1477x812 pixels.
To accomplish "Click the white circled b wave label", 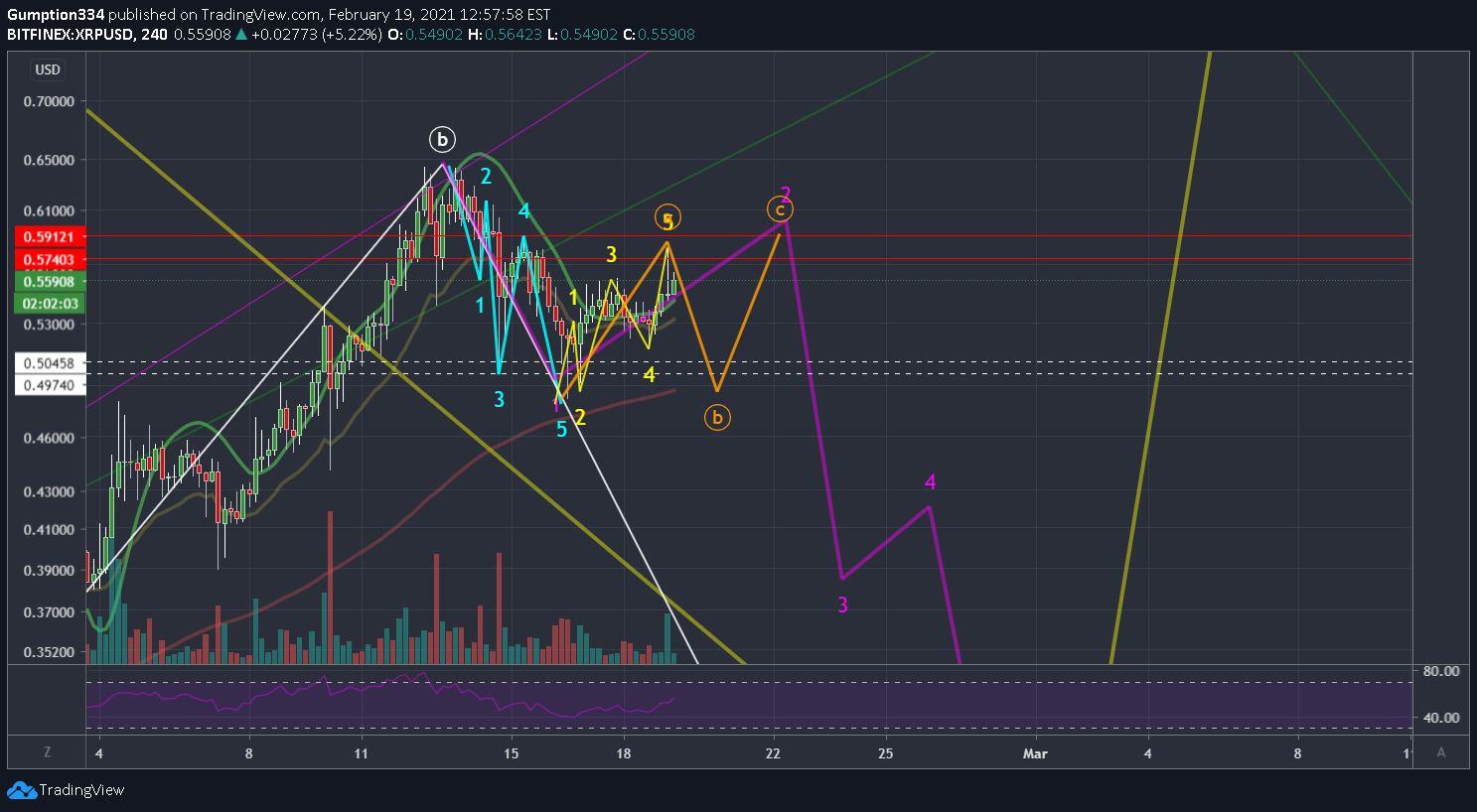I will pos(442,139).
